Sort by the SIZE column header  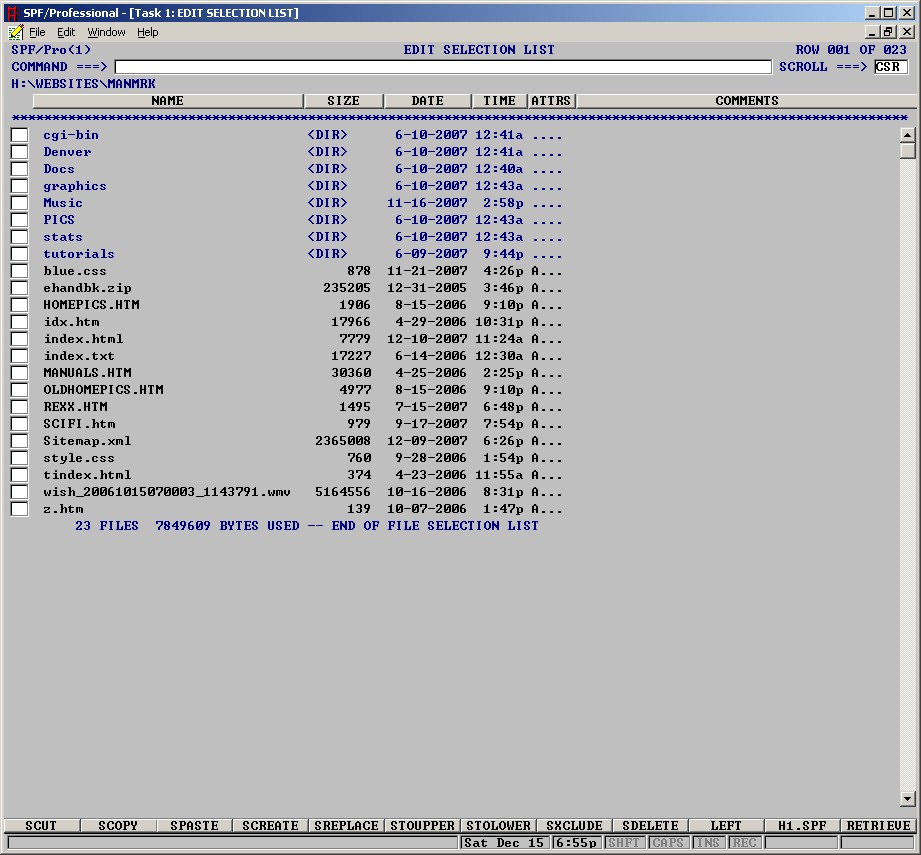tap(344, 101)
